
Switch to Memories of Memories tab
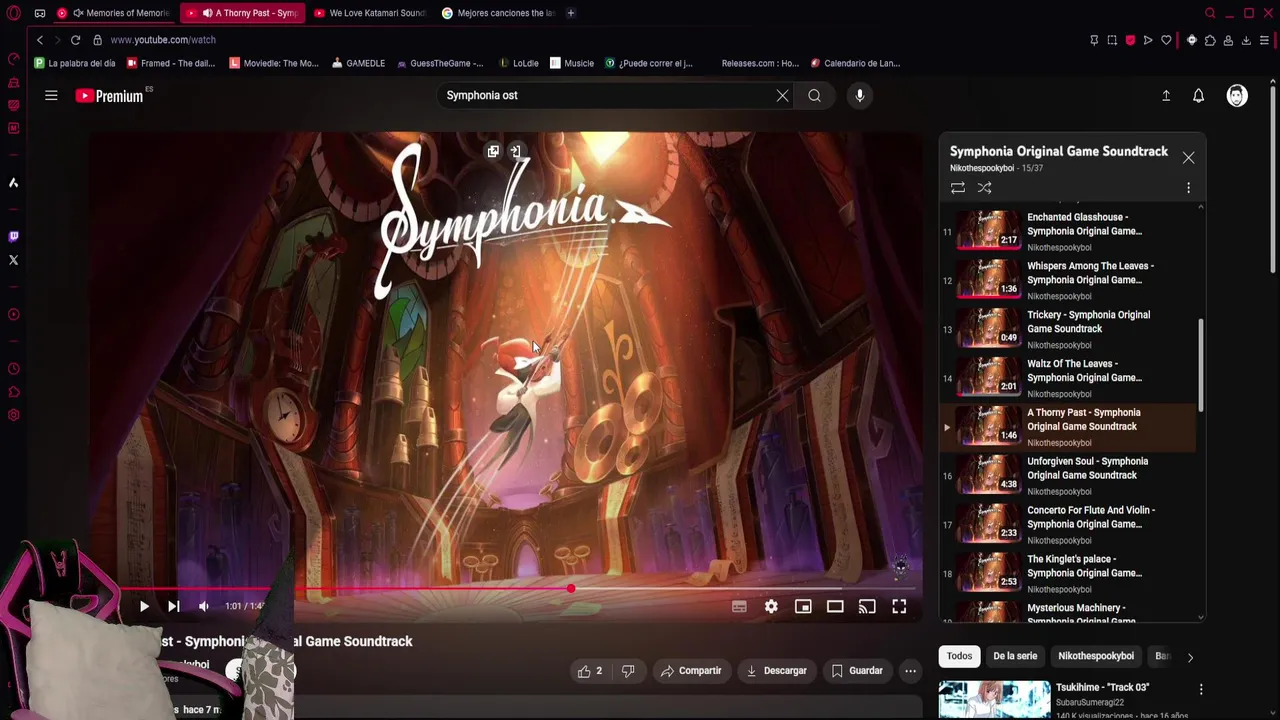coord(116,13)
